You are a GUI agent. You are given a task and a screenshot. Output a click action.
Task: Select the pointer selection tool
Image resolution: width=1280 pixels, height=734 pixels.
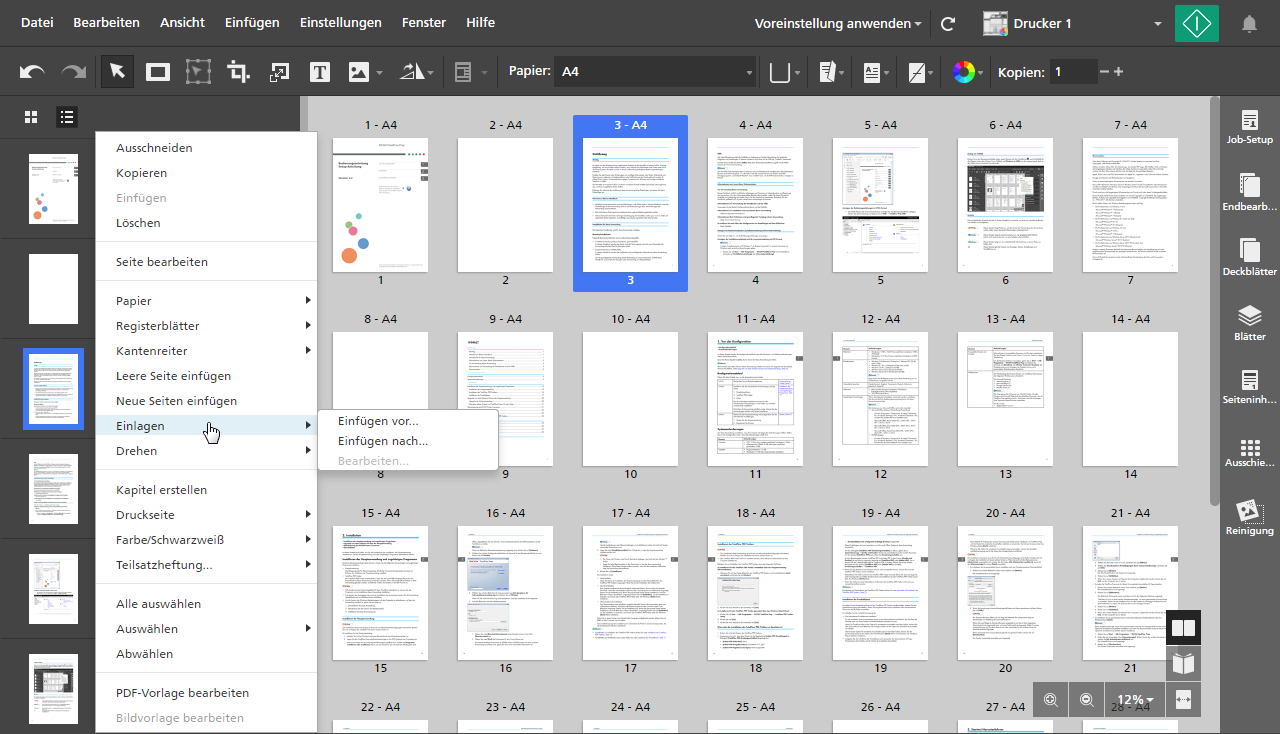coord(117,72)
